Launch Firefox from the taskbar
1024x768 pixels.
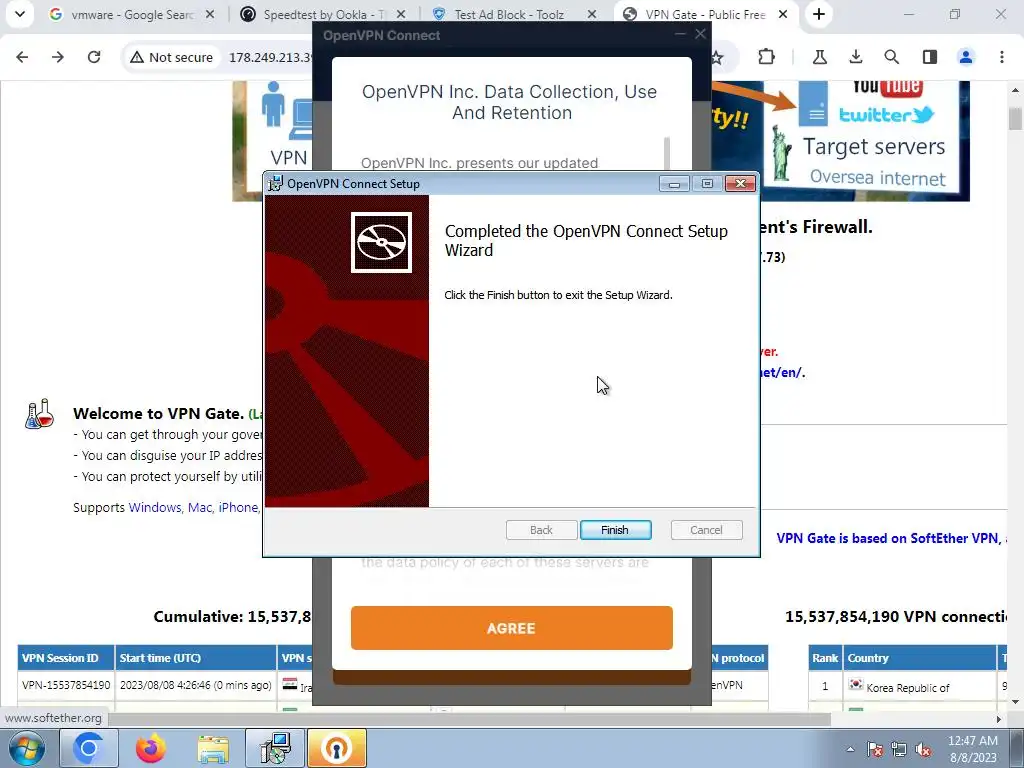tap(151, 748)
